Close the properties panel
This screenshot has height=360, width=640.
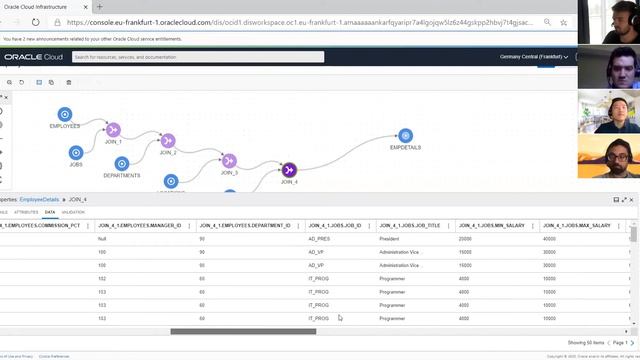point(631,200)
